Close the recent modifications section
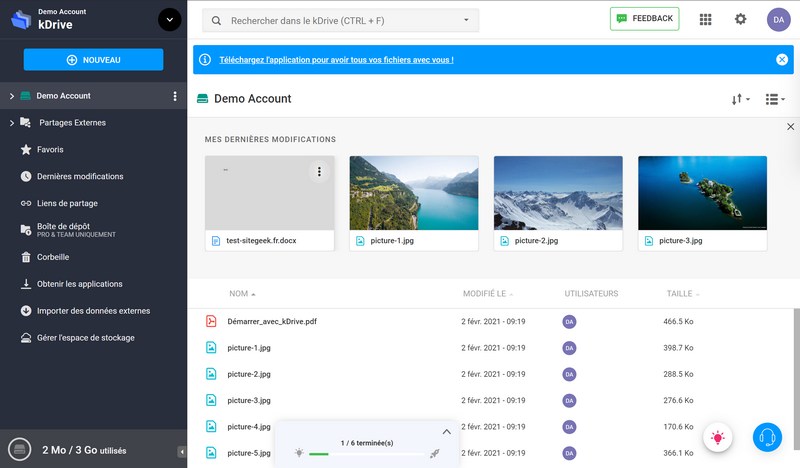The height and width of the screenshot is (468, 800). tap(791, 126)
